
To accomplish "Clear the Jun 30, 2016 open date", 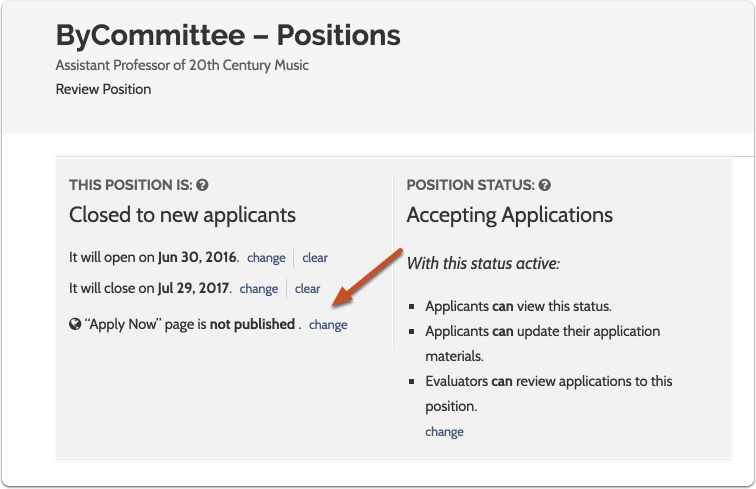I will coord(315,258).
